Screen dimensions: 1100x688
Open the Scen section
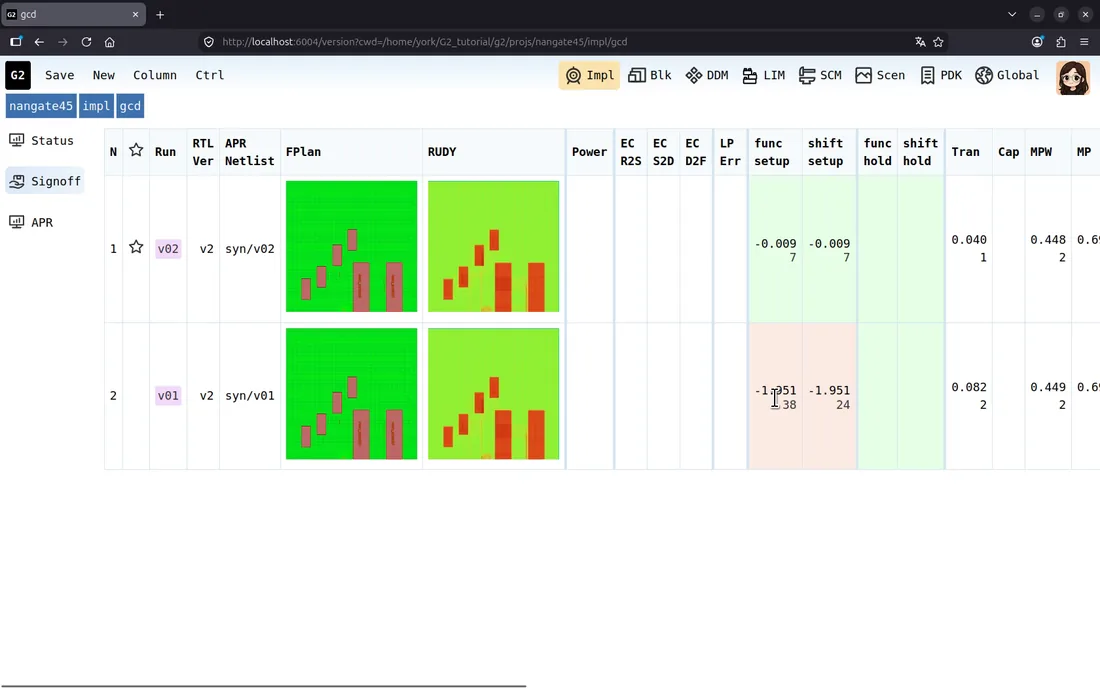pos(880,75)
